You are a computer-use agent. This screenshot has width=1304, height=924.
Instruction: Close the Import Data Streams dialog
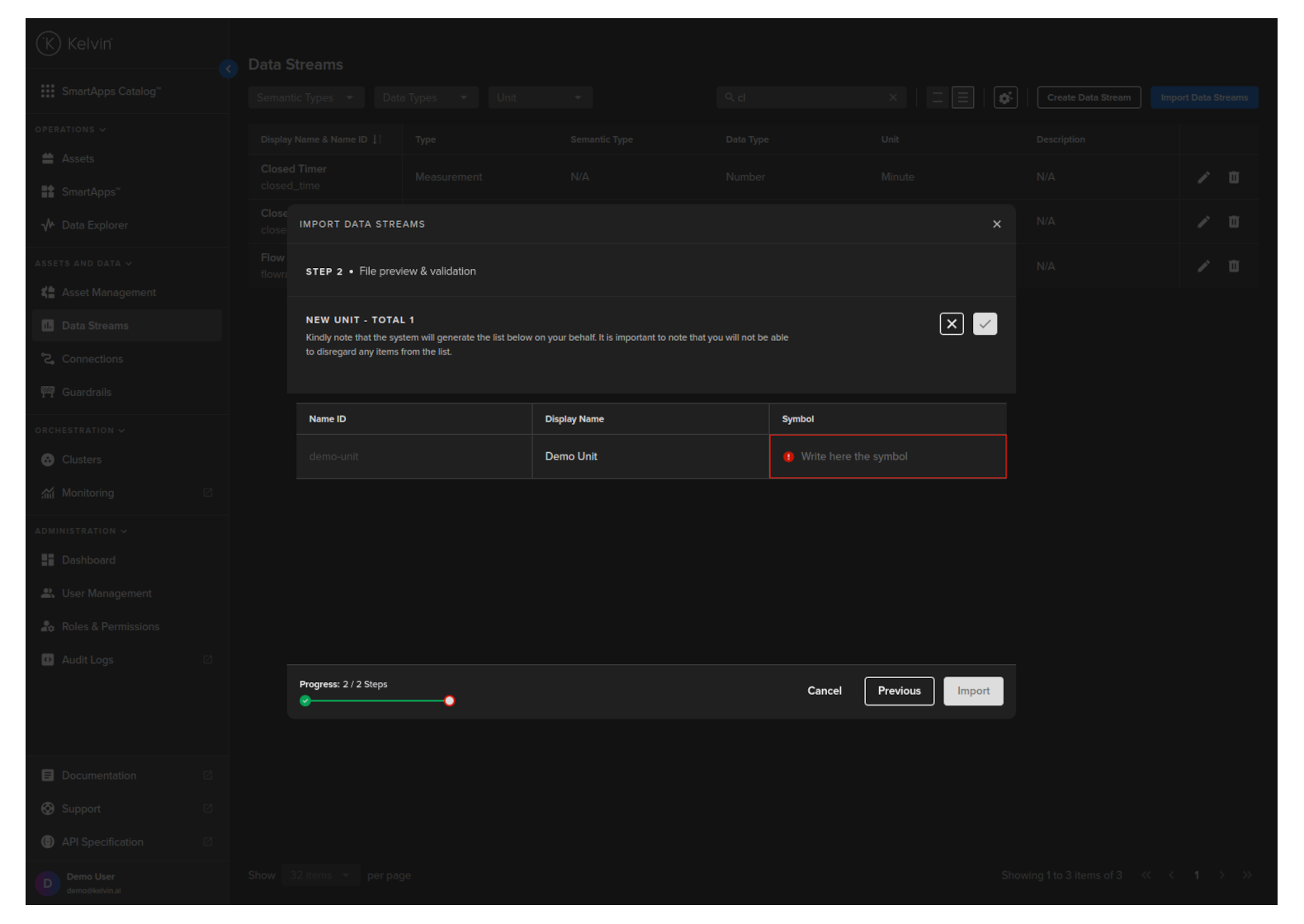click(x=996, y=224)
